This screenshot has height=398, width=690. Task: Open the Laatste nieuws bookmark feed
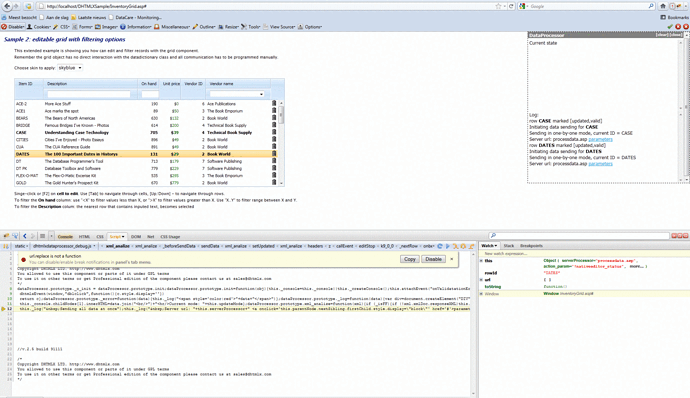[x=89, y=18]
